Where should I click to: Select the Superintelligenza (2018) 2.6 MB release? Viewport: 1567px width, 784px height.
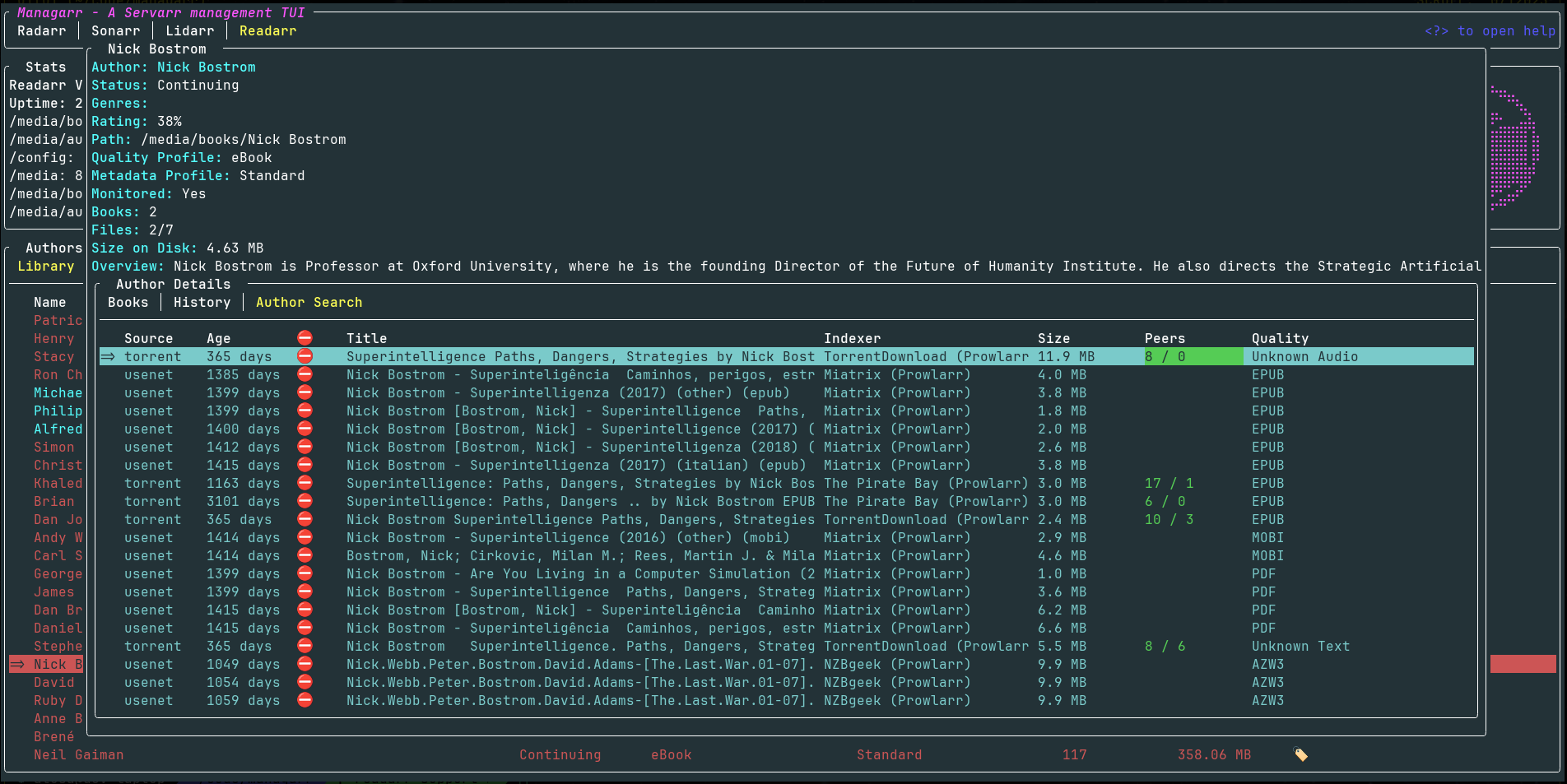(786, 447)
